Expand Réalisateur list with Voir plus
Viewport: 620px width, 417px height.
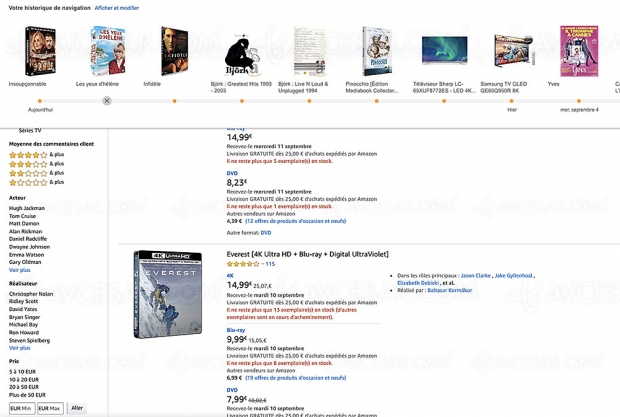[19, 348]
